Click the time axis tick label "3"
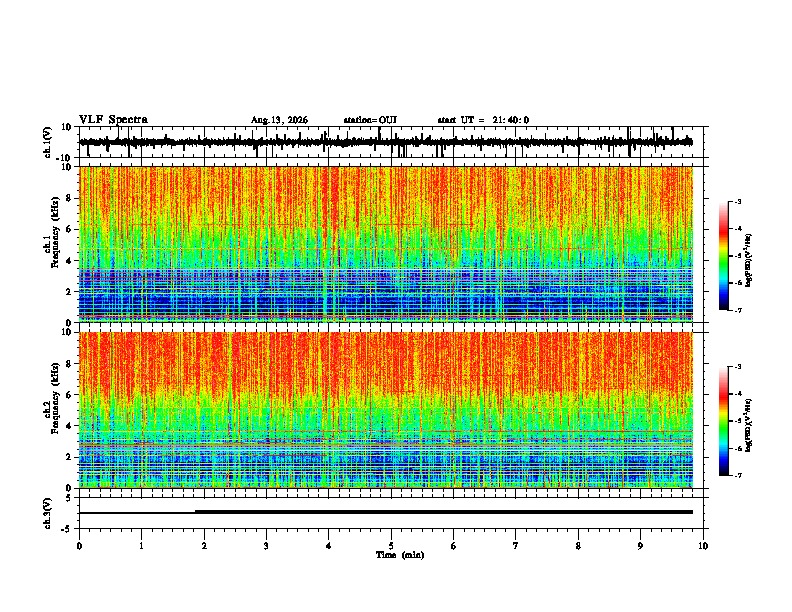Screen dimensions: 792x612 pyautogui.click(x=266, y=546)
